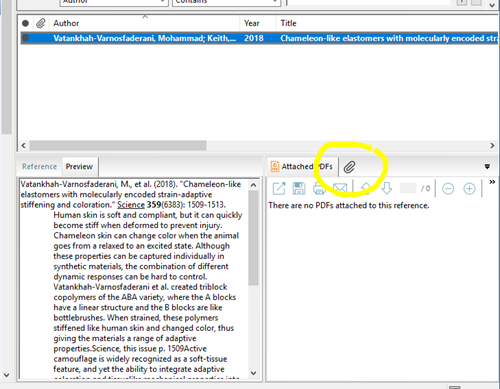Click the Science journal link in preview
This screenshot has width=500, height=389.
click(131, 205)
